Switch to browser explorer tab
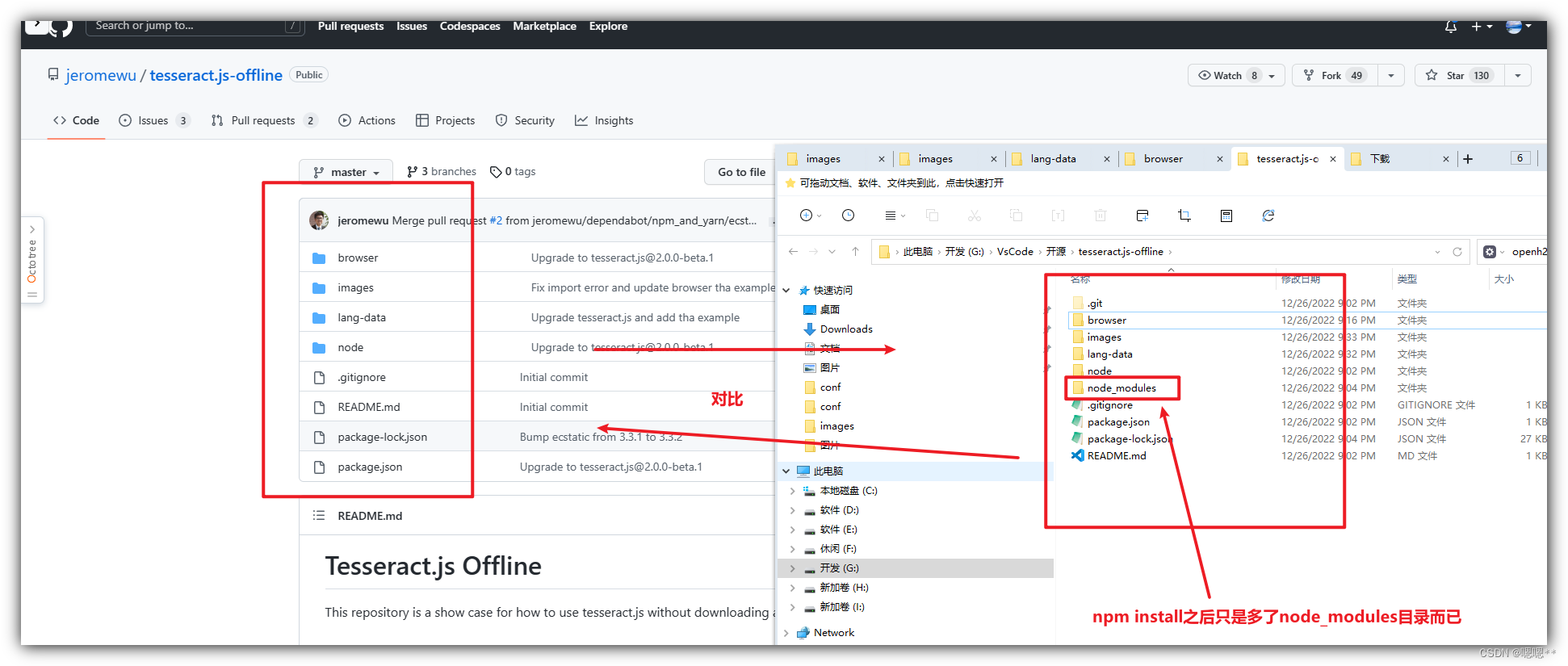The width and height of the screenshot is (1568, 666). (x=1163, y=159)
